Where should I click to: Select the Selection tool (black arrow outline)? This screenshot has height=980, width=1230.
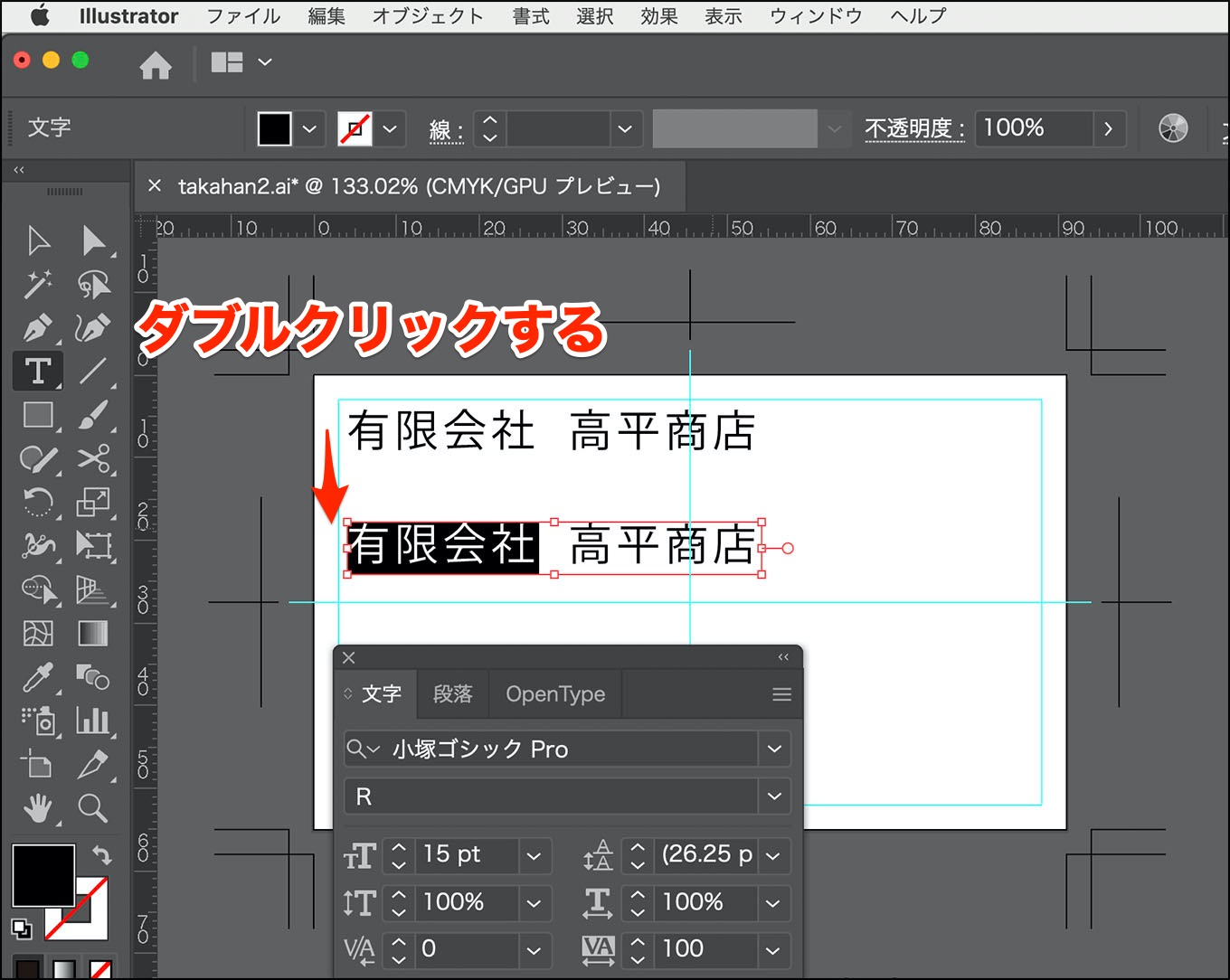pyautogui.click(x=38, y=240)
